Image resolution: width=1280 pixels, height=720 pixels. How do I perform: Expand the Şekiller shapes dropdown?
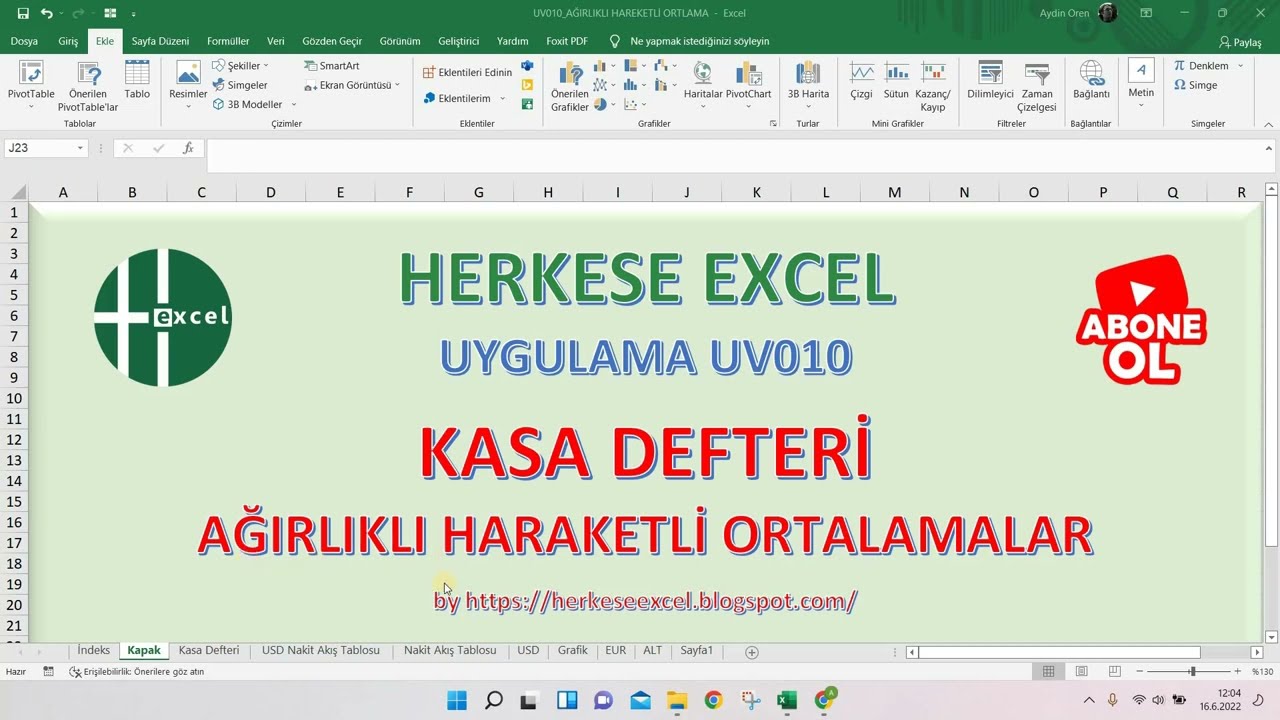pyautogui.click(x=266, y=66)
